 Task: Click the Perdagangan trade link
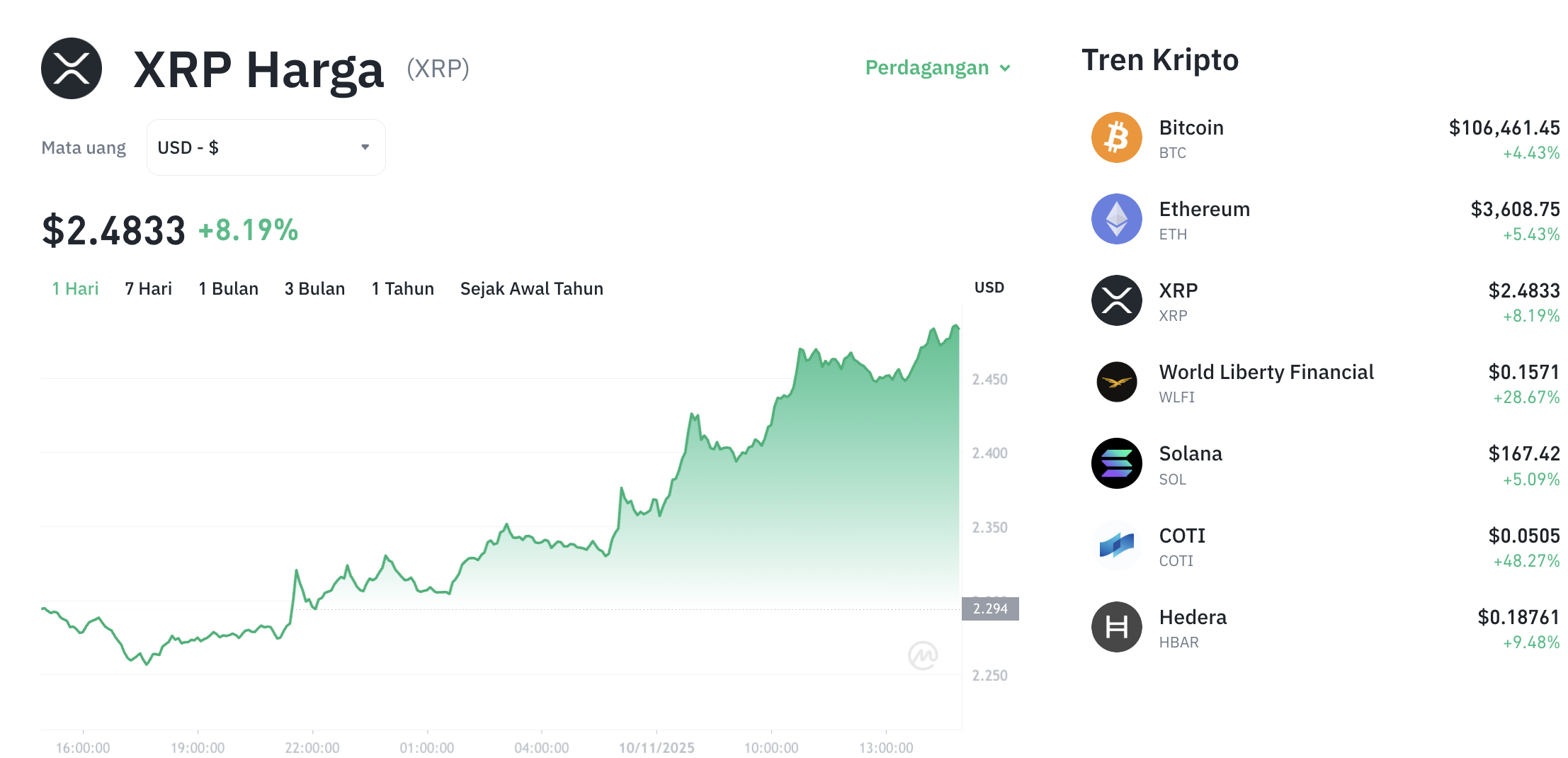click(928, 68)
